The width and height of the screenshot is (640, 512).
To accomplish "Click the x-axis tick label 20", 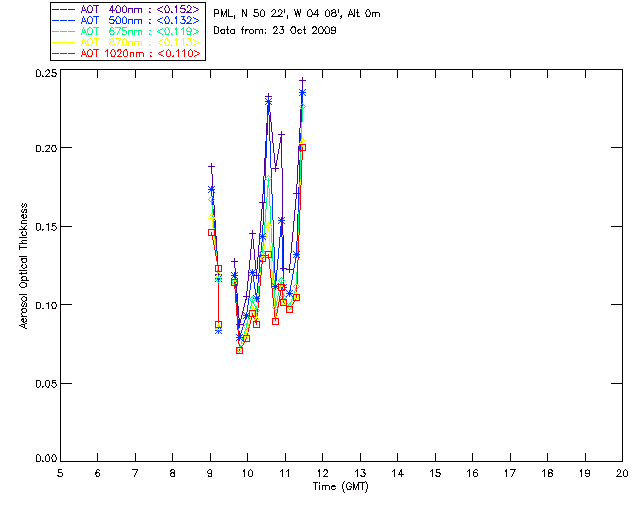I will click(622, 473).
